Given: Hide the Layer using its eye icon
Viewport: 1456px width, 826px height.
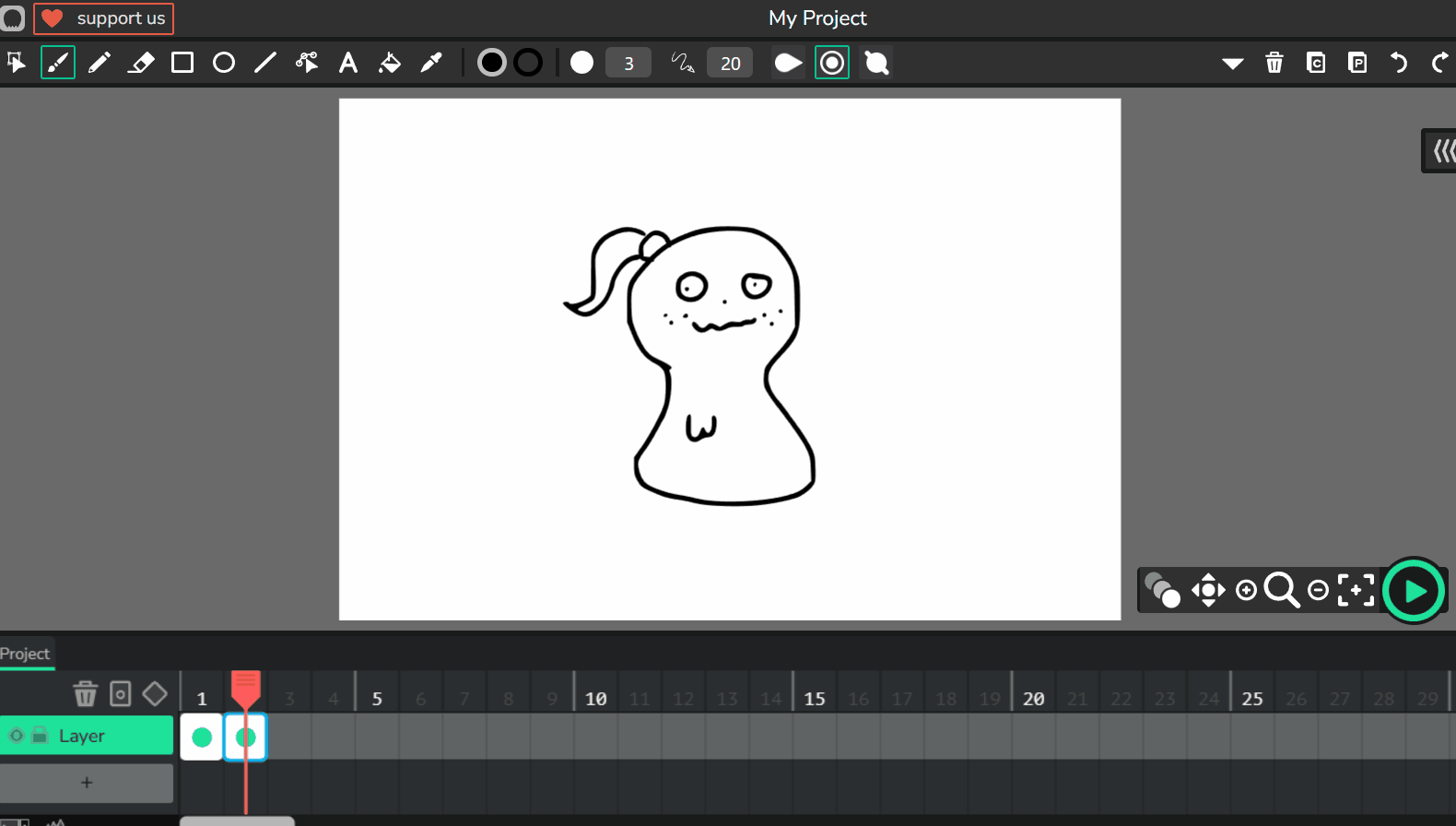Looking at the screenshot, I should pos(17,736).
